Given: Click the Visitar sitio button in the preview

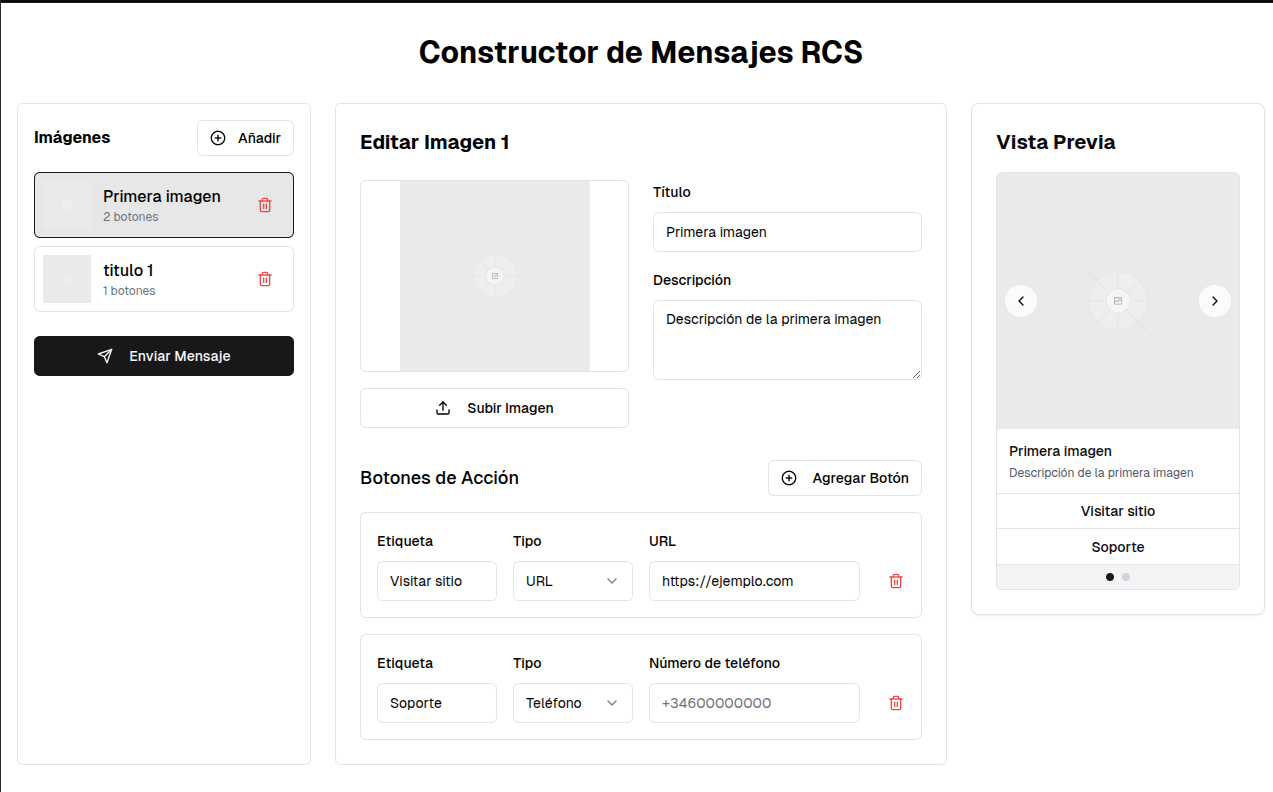Looking at the screenshot, I should click(x=1117, y=511).
